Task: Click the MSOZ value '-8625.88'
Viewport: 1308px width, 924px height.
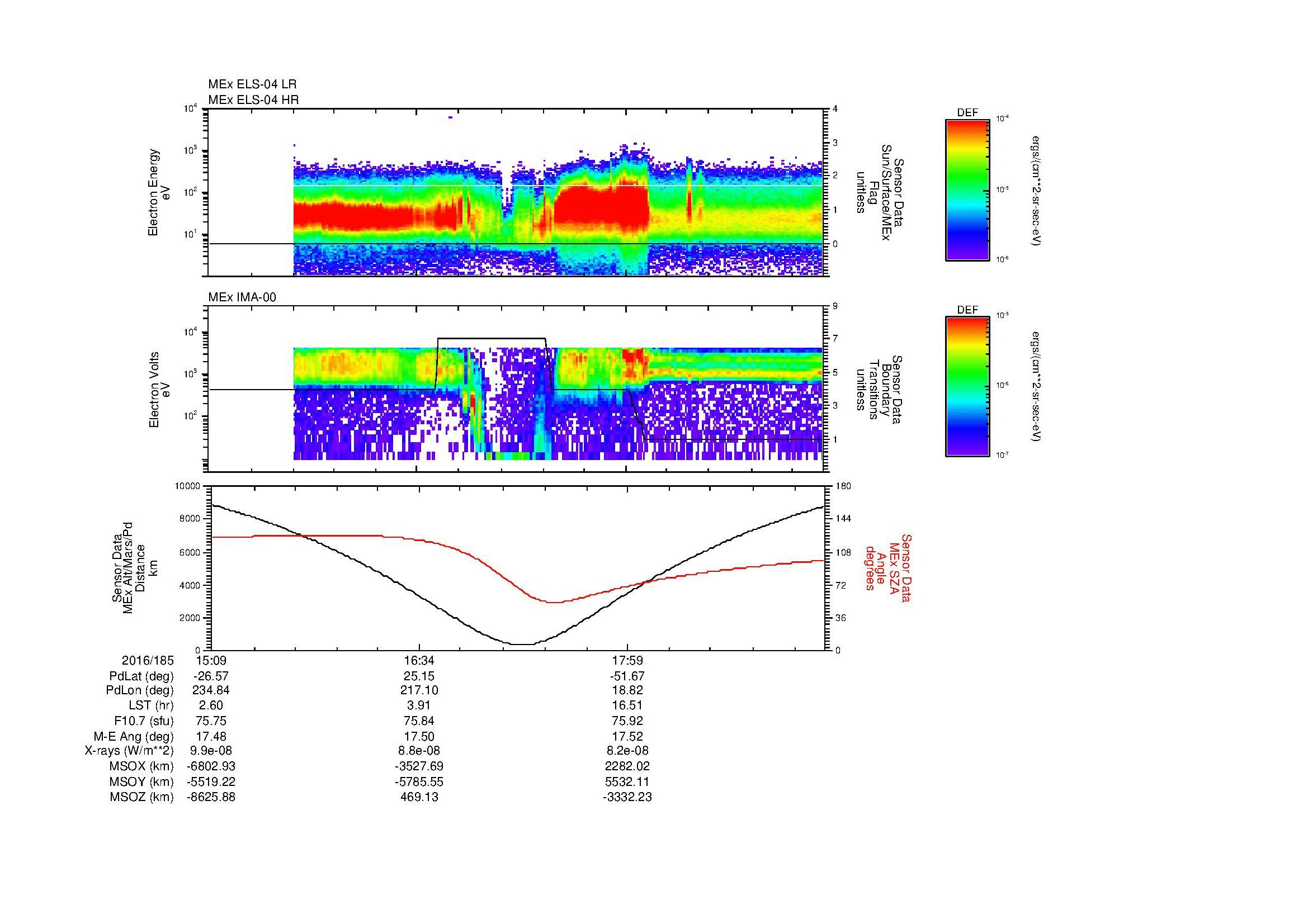Action: click(x=211, y=797)
